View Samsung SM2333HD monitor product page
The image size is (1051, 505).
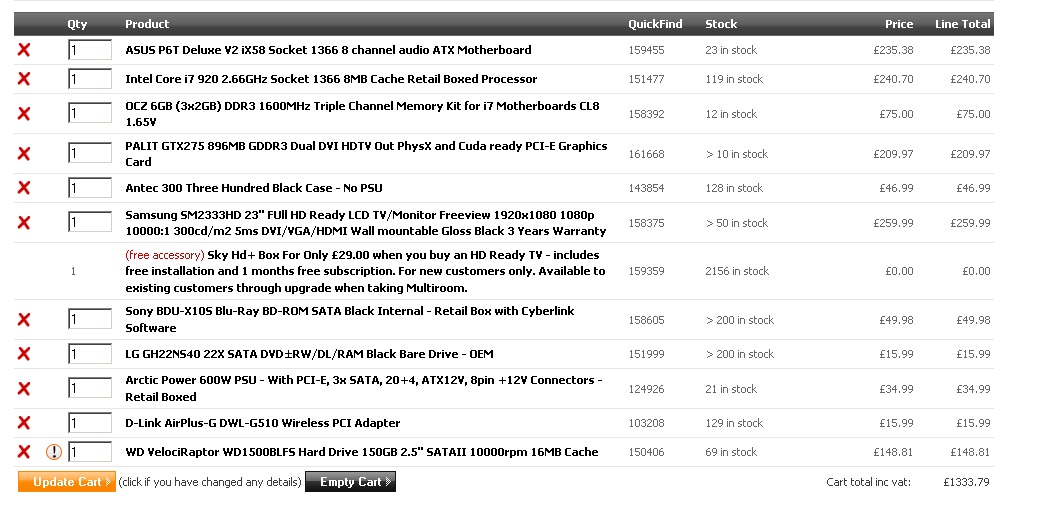tap(366, 223)
